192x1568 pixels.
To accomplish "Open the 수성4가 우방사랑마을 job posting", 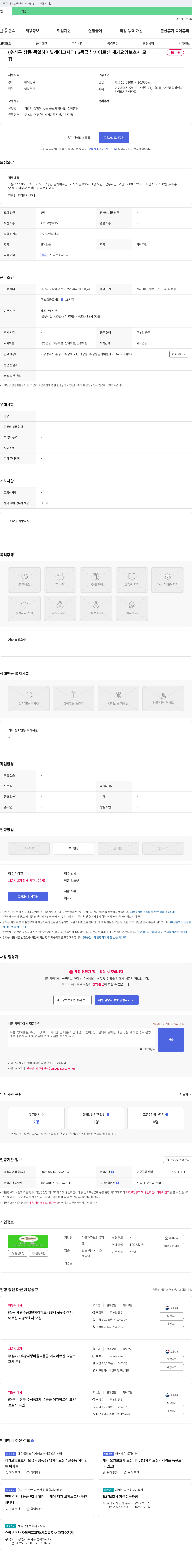I will coord(42,1359).
